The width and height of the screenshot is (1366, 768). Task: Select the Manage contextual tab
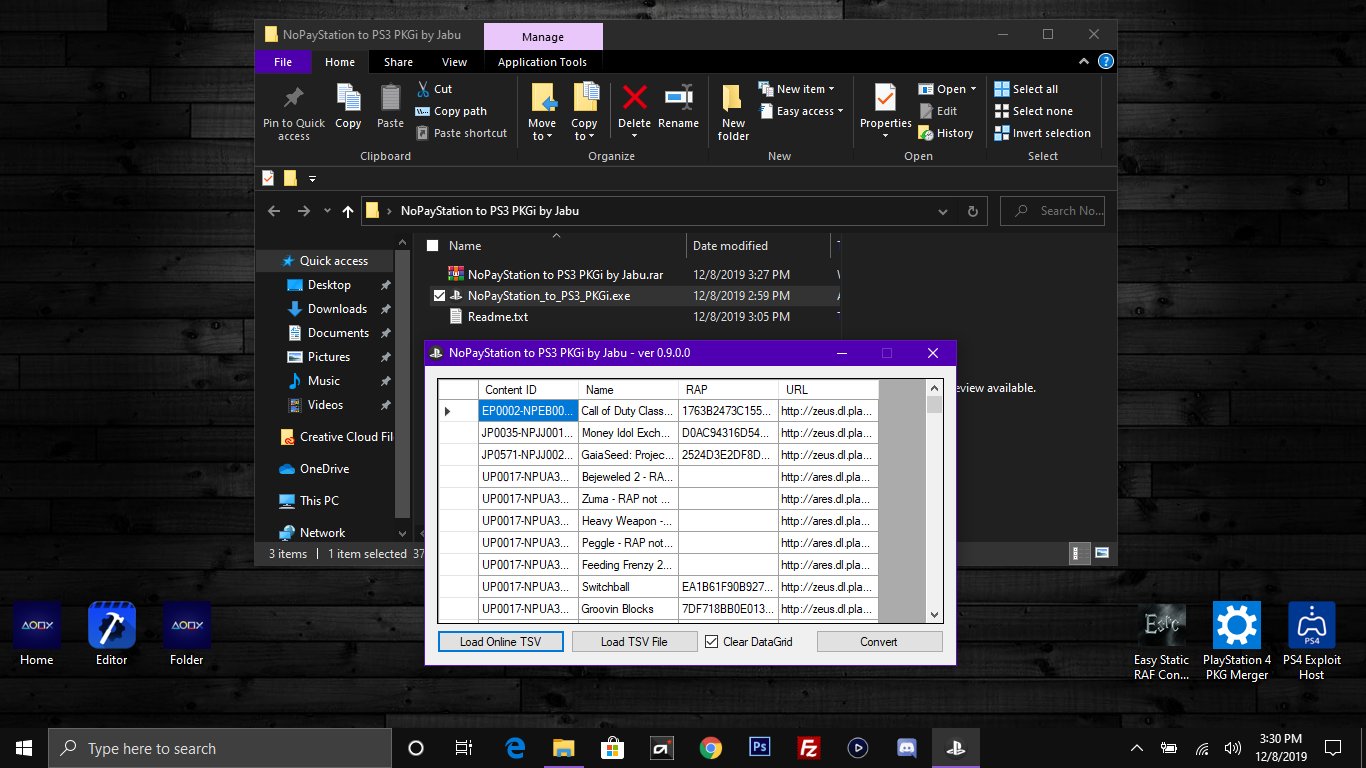point(543,37)
